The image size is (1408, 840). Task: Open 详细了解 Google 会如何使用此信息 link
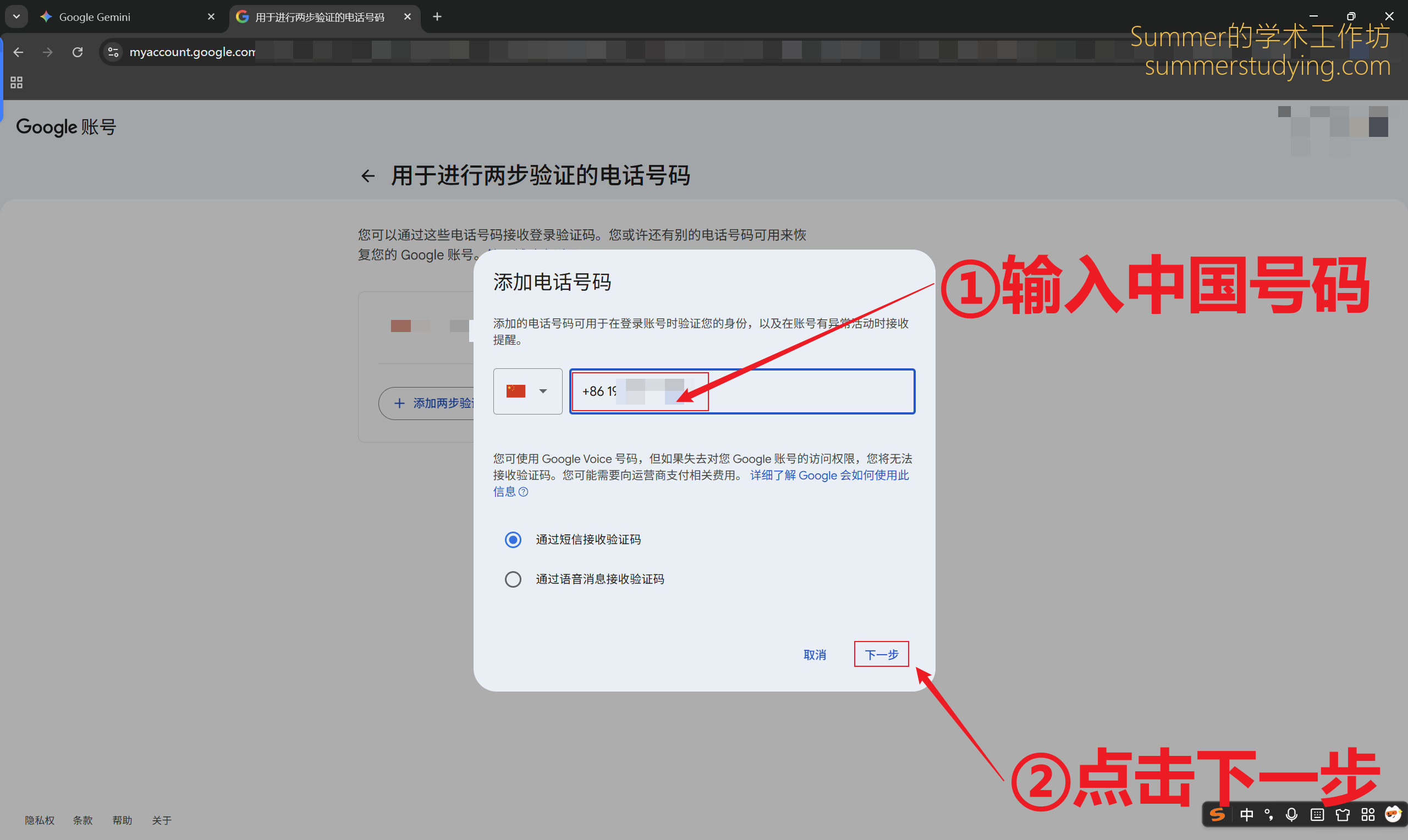pyautogui.click(x=829, y=476)
